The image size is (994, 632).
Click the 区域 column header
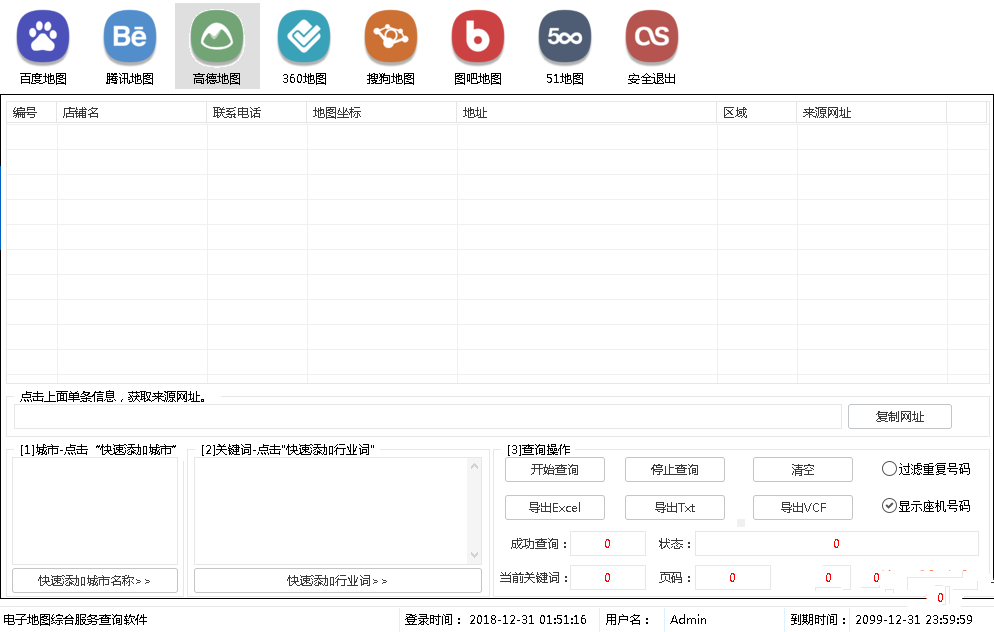coord(757,113)
